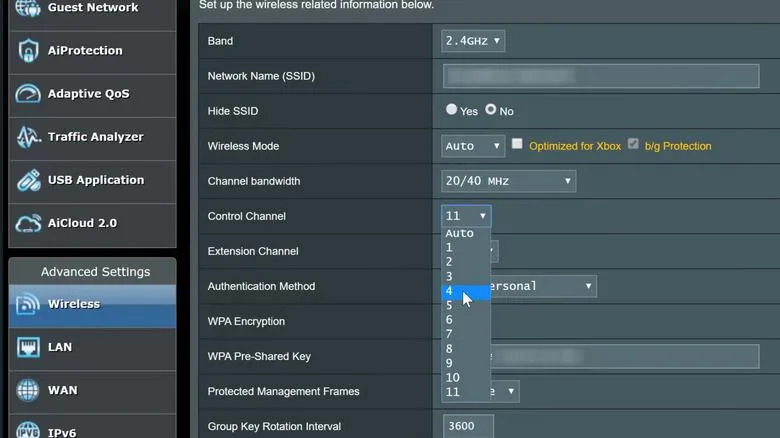The image size is (780, 438).
Task: Click the AiCloud 2.0 cloud icon
Action: tap(28, 223)
